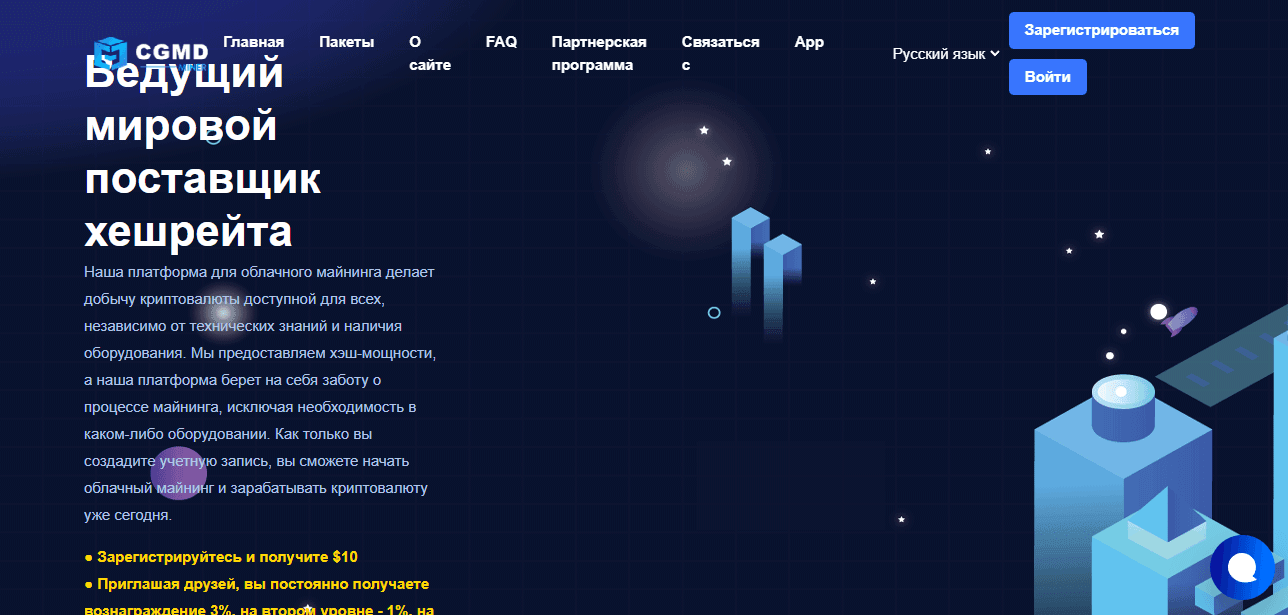
Task: Open the Связаться с menu item
Action: pyautogui.click(x=720, y=54)
